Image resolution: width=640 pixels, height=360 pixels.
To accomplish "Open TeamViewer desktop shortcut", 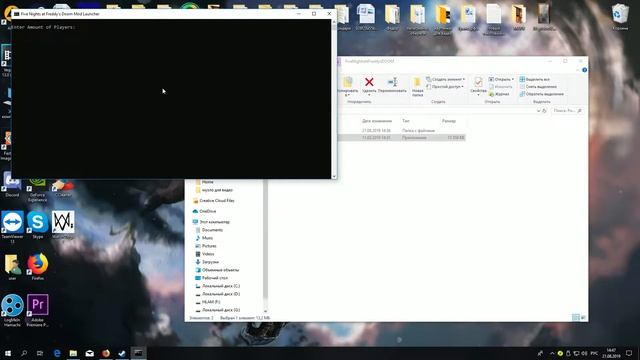I will click(12, 222).
